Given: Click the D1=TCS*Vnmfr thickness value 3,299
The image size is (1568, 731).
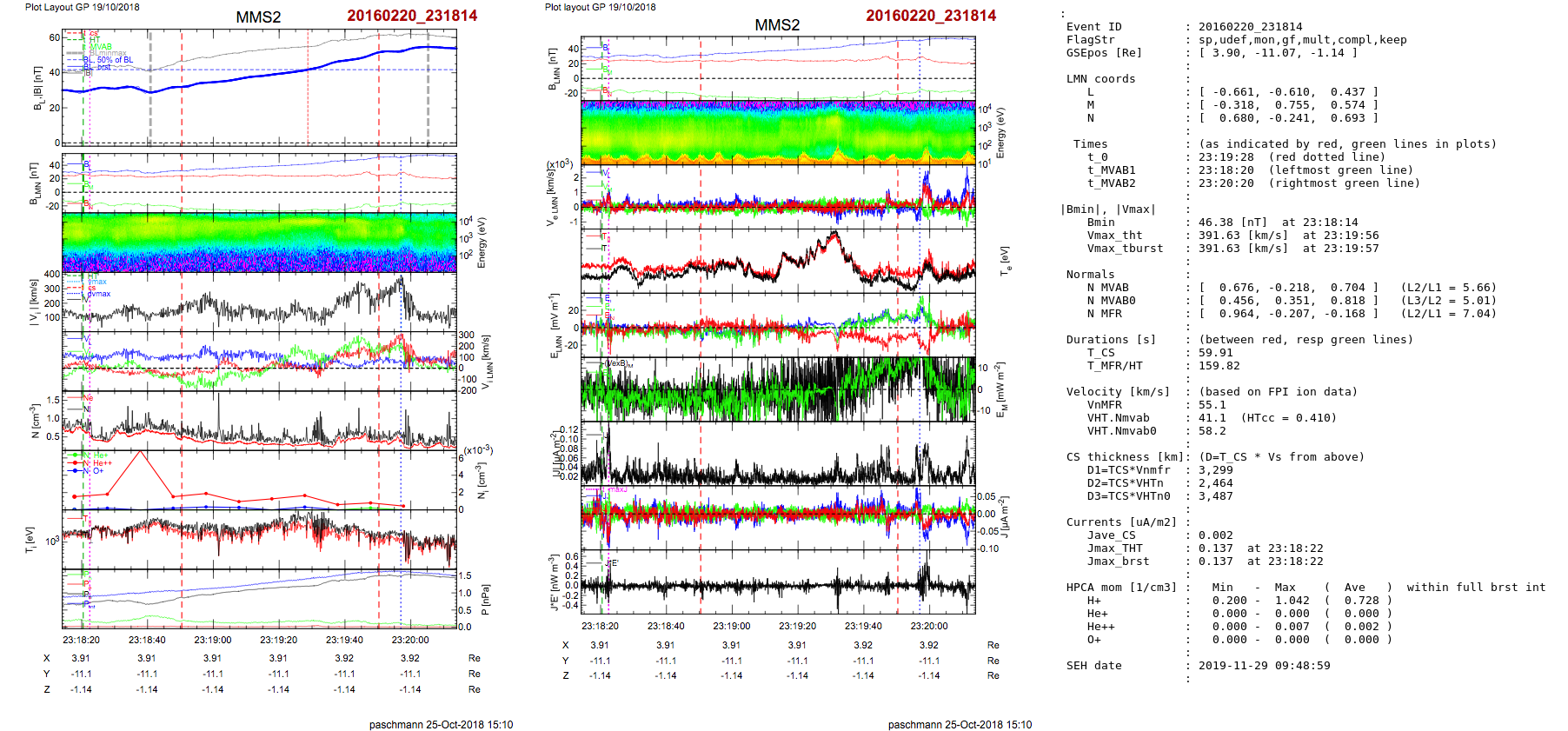Looking at the screenshot, I should coord(1215,470).
